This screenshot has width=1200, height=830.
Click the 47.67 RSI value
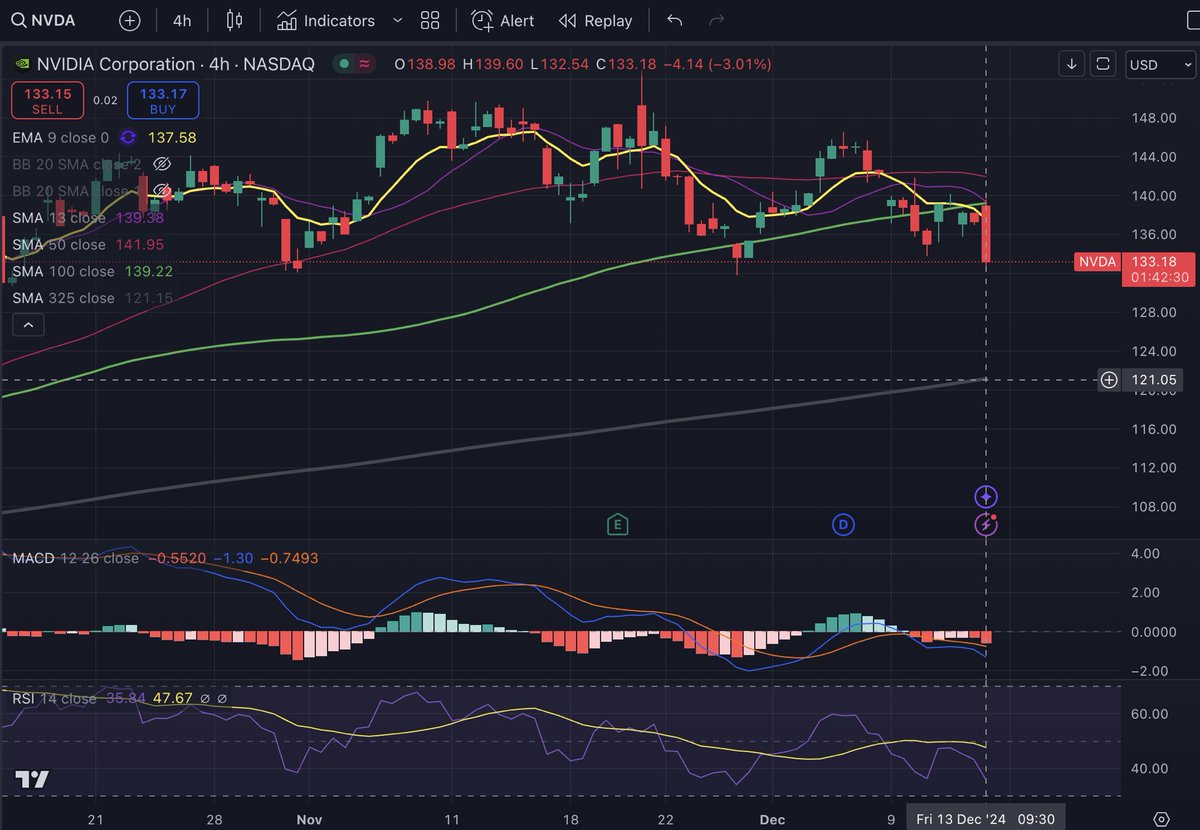tap(172, 698)
